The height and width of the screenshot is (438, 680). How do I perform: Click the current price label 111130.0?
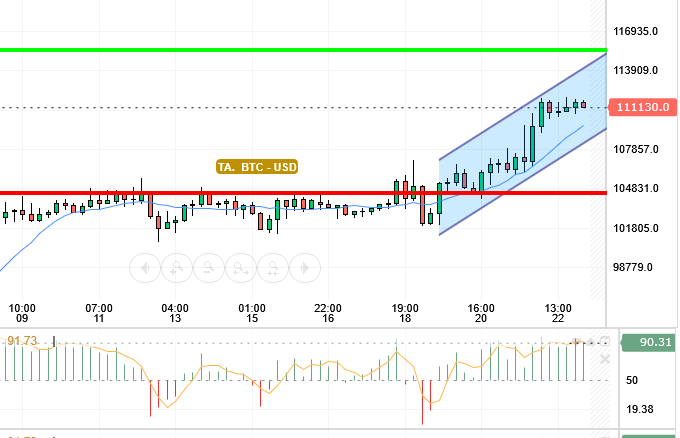[643, 107]
